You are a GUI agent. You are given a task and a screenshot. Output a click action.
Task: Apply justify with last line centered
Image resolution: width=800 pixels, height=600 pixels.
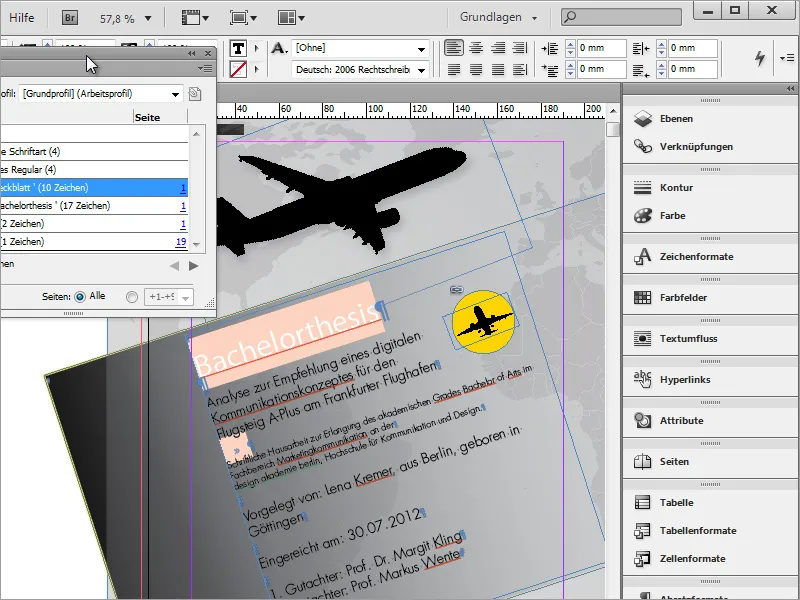tap(476, 69)
